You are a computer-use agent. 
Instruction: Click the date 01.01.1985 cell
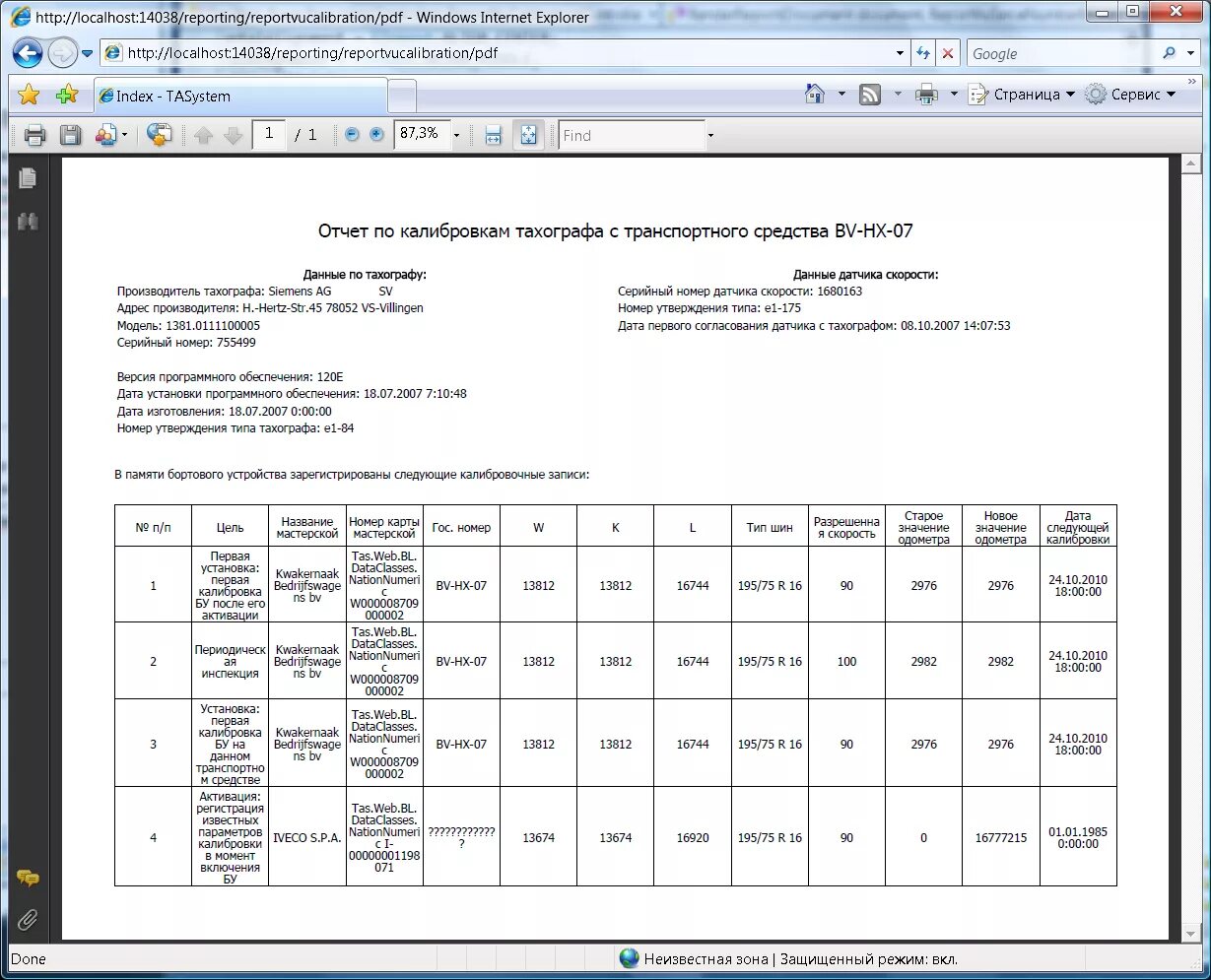coord(1078,838)
